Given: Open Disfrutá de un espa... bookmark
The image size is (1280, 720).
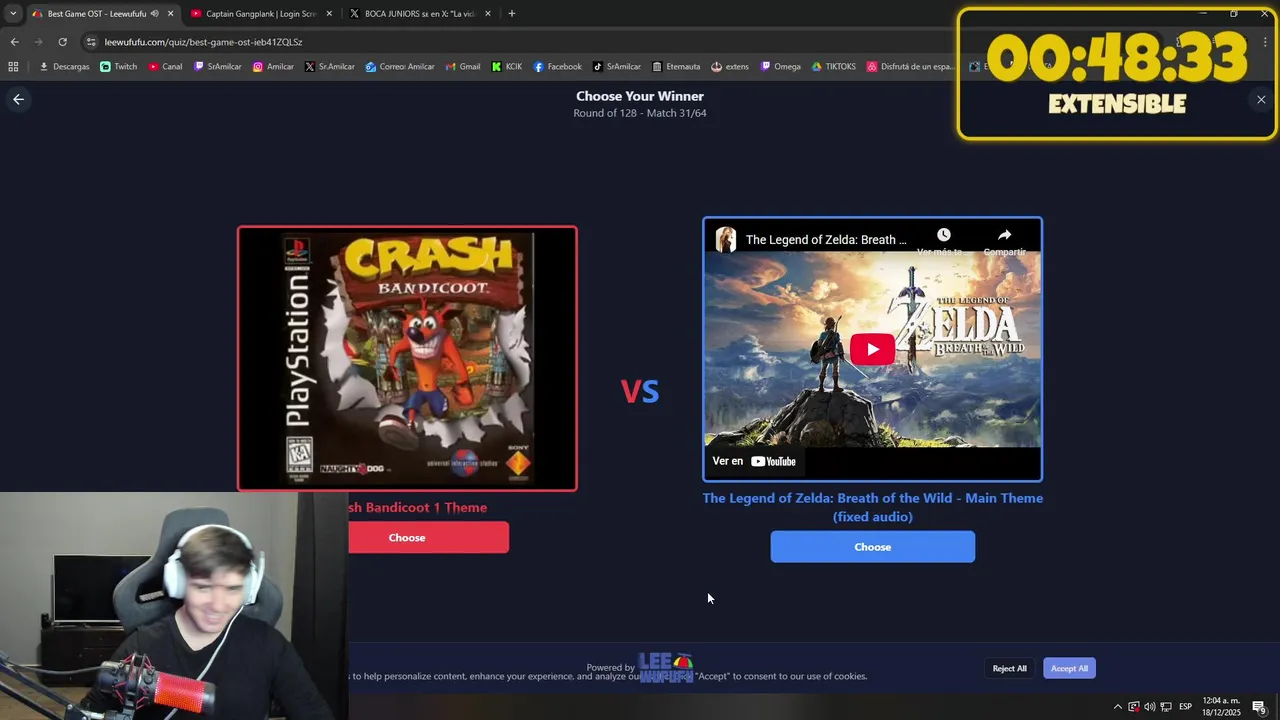Looking at the screenshot, I should click(x=911, y=67).
